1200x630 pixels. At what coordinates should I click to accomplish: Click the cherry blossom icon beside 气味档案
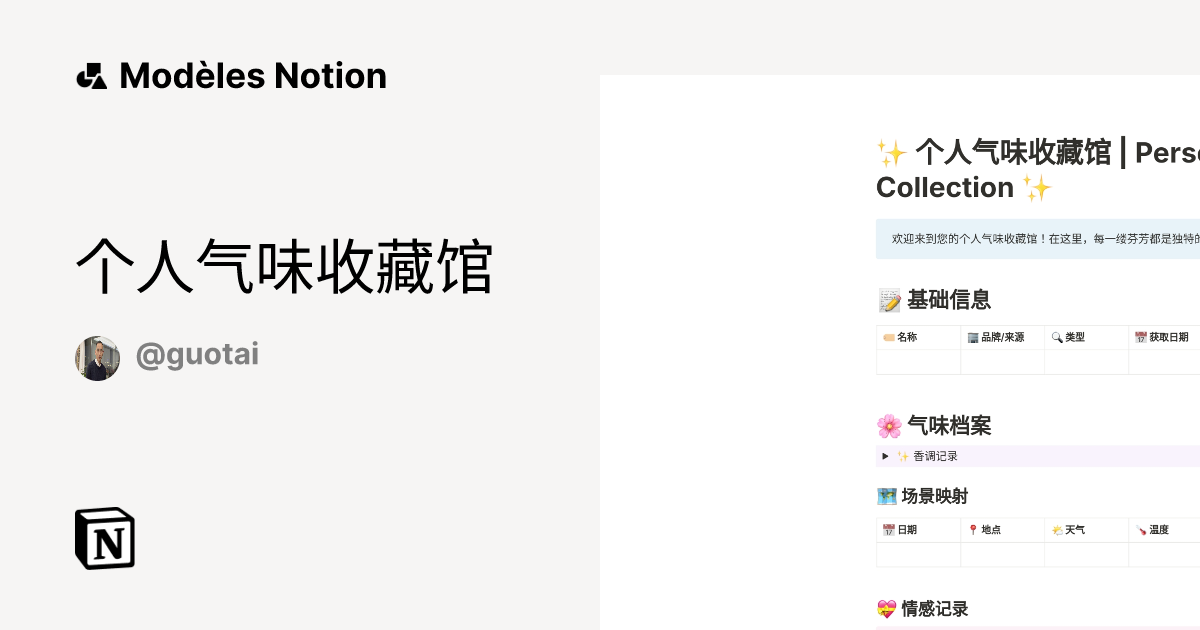pyautogui.click(x=888, y=425)
